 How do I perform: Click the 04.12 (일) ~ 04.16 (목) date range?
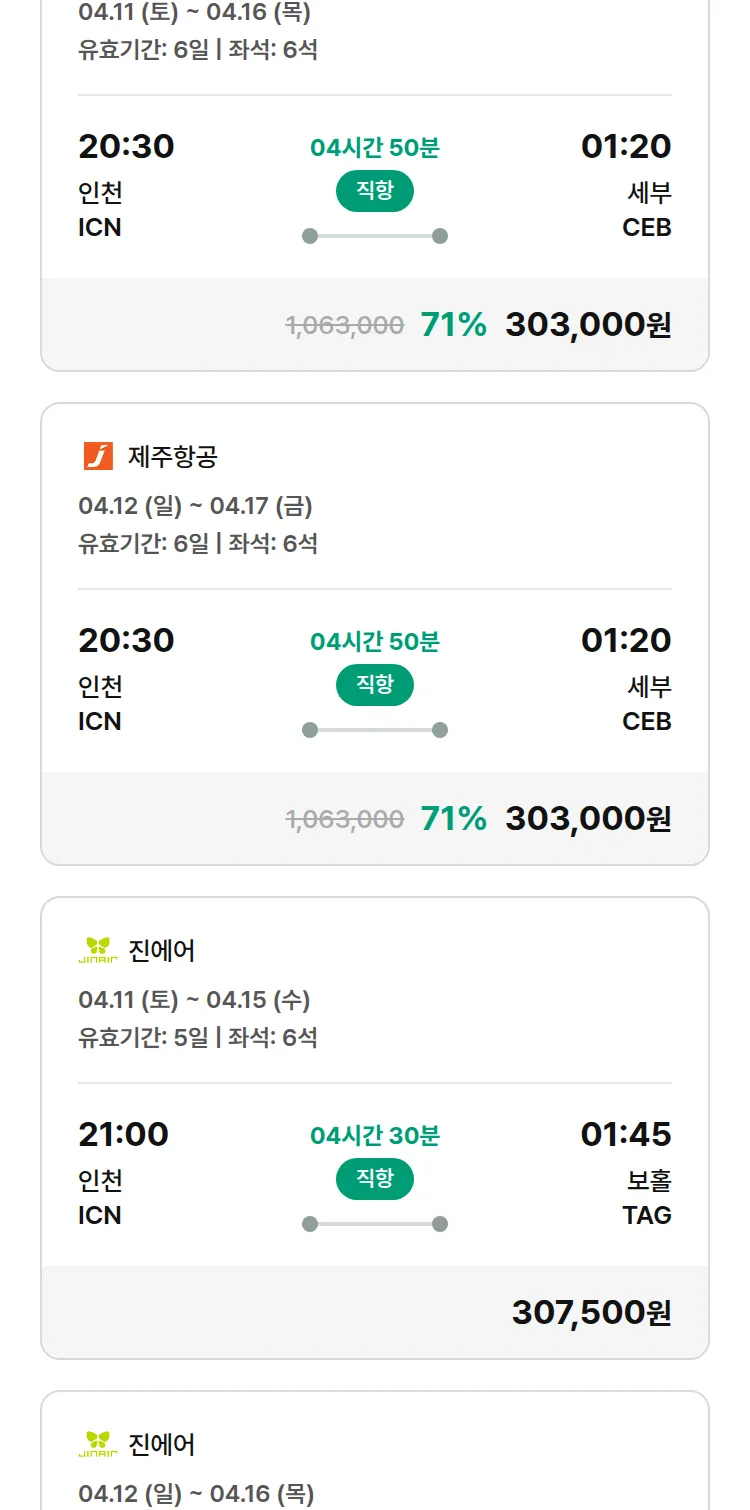pos(196,1494)
